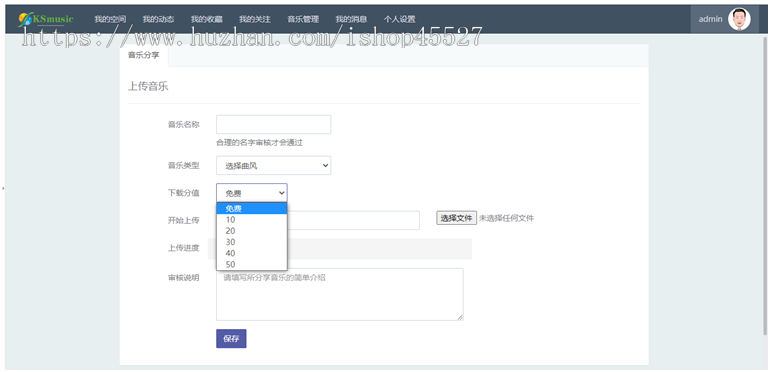The image size is (770, 372).
Task: Go to 音乐管理 menu item
Action: [302, 19]
